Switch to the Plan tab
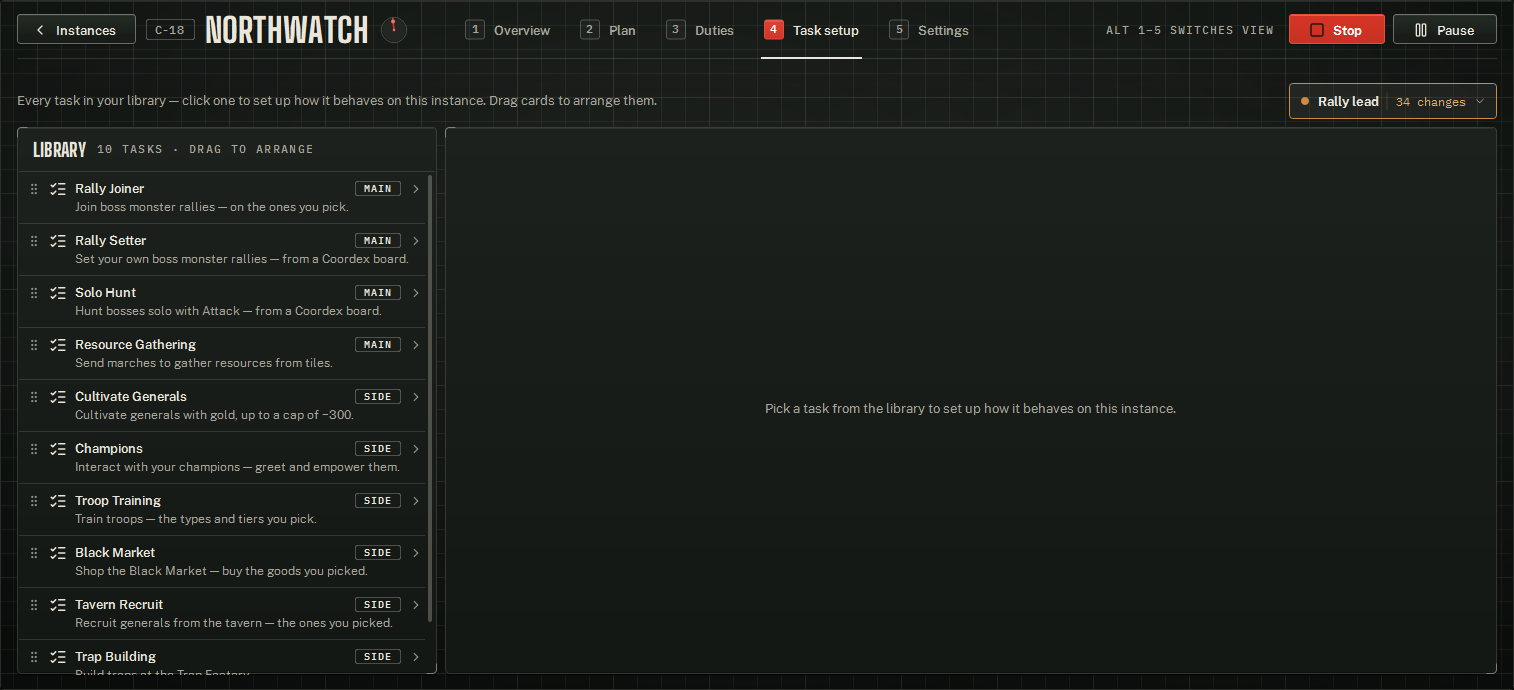1514x690 pixels. tap(608, 30)
